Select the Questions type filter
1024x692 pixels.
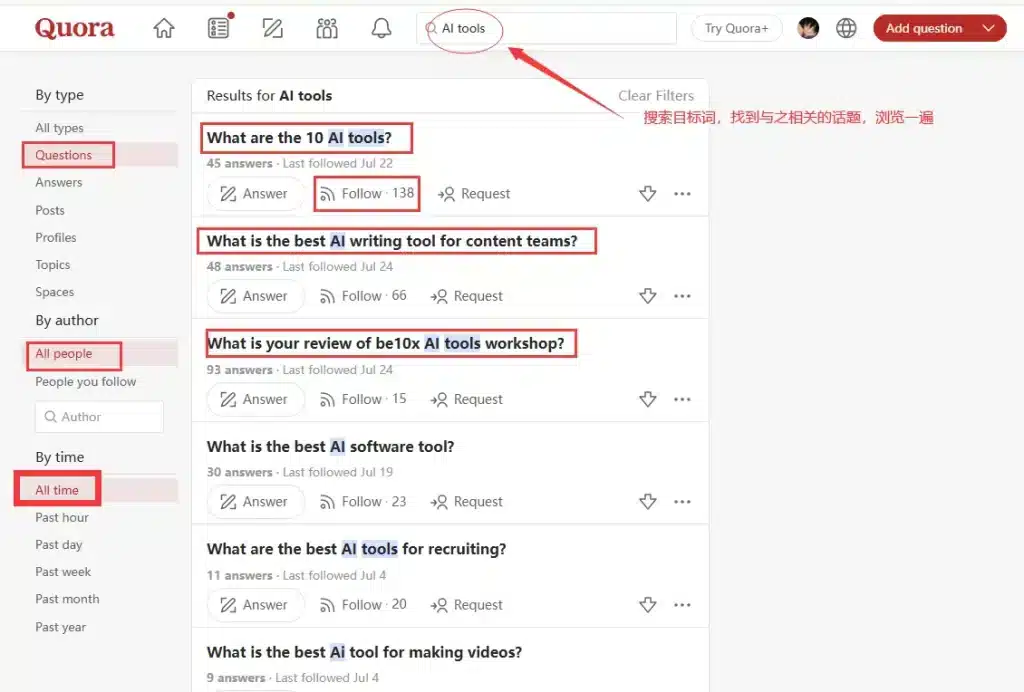64,155
